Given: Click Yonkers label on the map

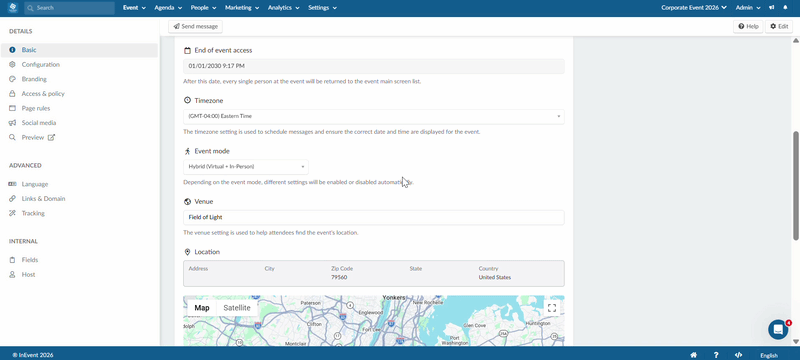Looking at the screenshot, I should (x=394, y=298).
